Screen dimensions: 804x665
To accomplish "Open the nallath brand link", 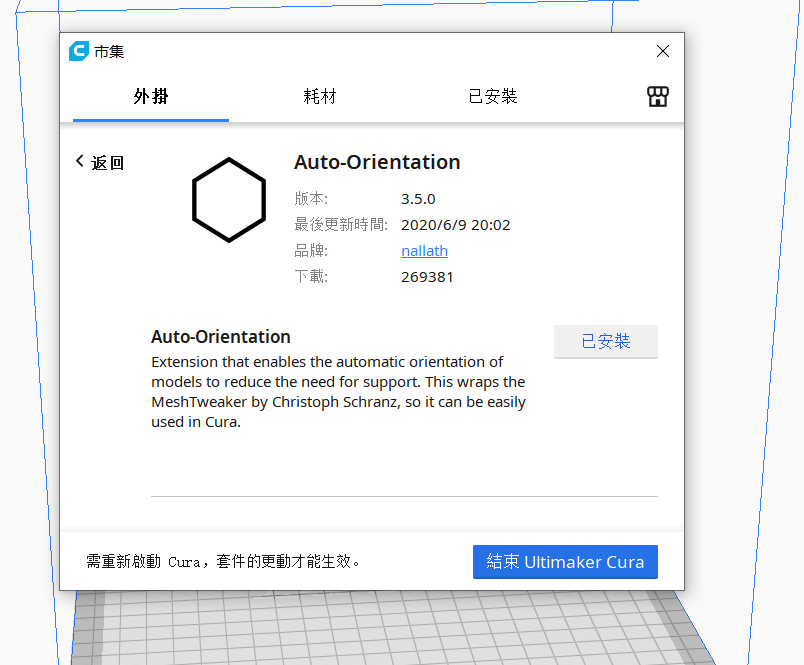I will pyautogui.click(x=425, y=251).
